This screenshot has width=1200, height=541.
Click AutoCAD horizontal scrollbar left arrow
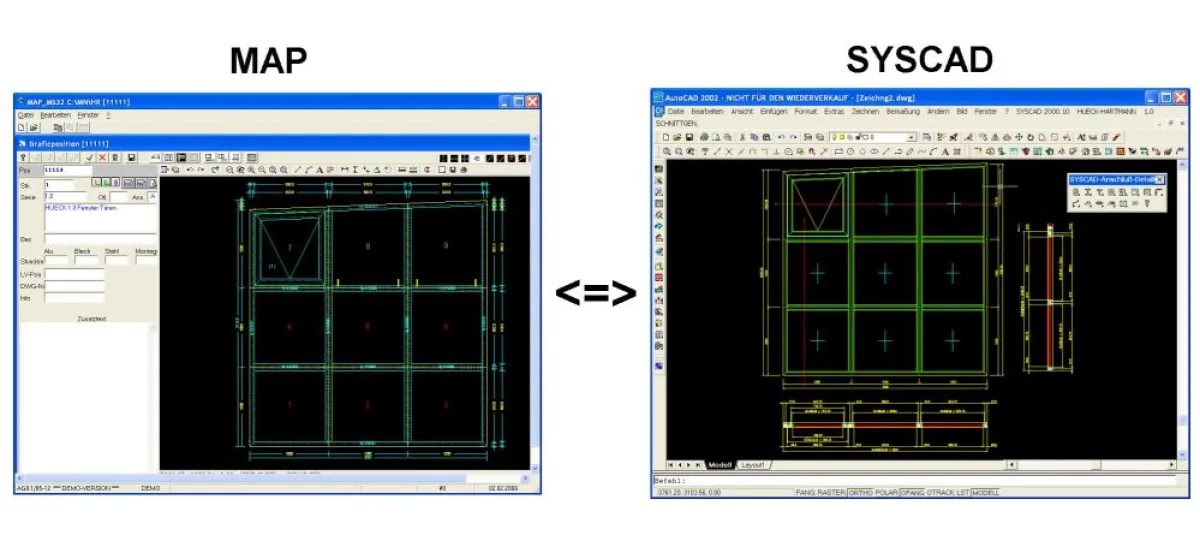click(x=1012, y=464)
